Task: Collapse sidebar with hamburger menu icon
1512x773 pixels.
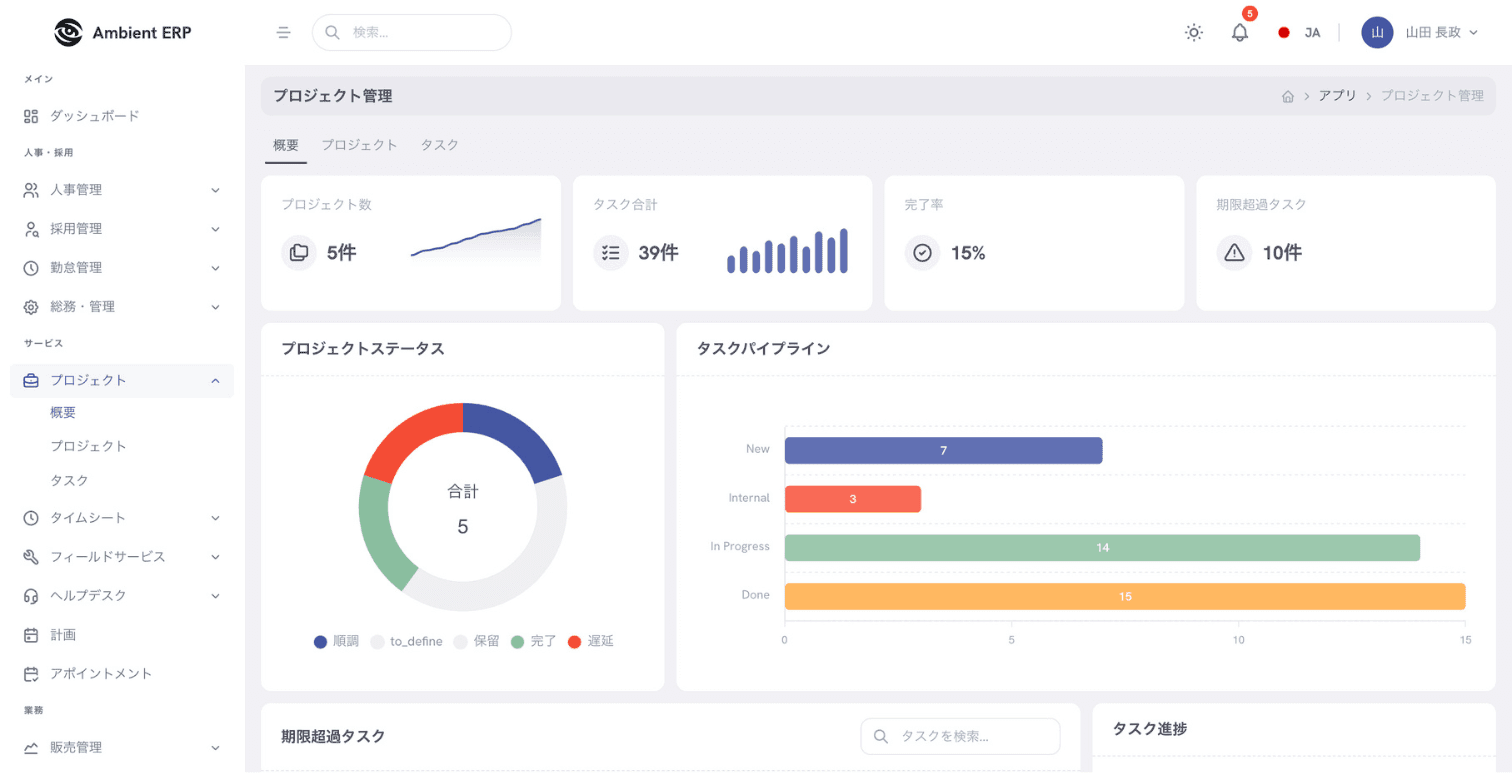Action: coord(283,32)
